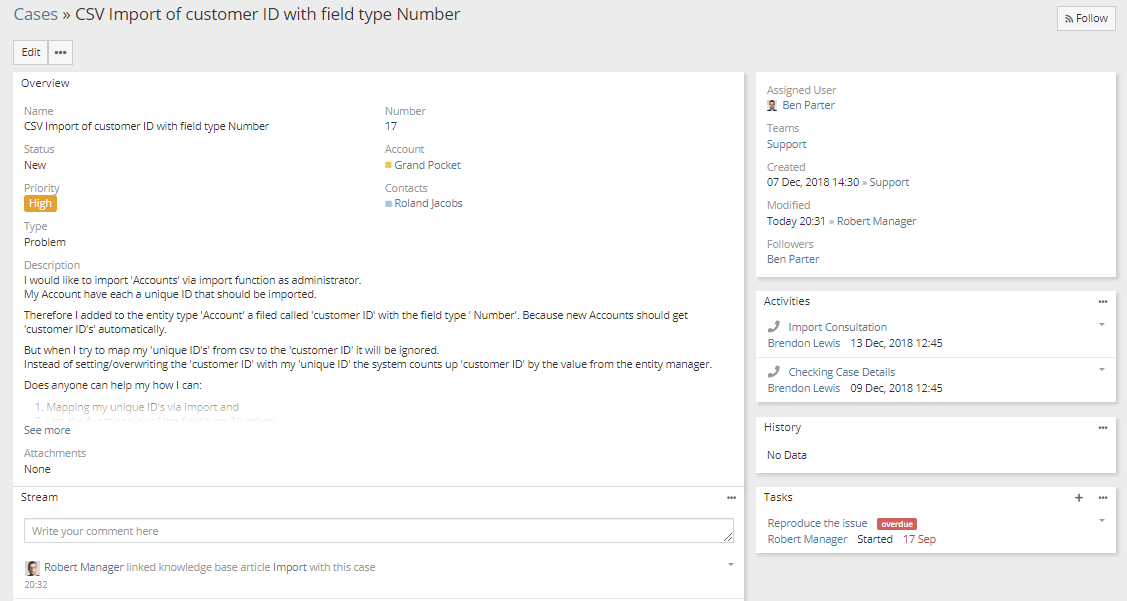Click the Follow button
The width and height of the screenshot is (1127, 601).
1086,18
